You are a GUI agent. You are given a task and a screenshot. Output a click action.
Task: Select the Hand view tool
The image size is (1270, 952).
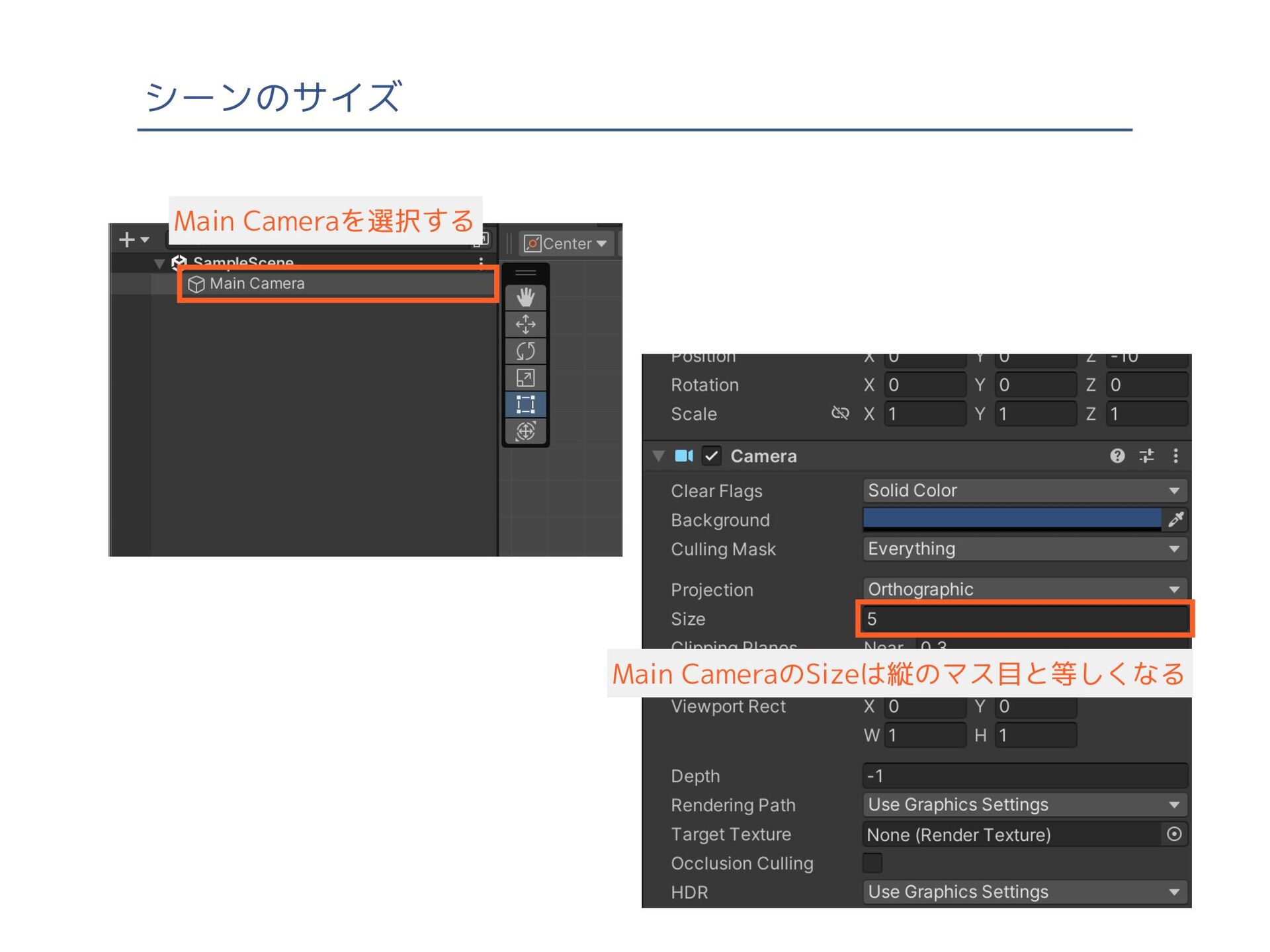pyautogui.click(x=525, y=297)
